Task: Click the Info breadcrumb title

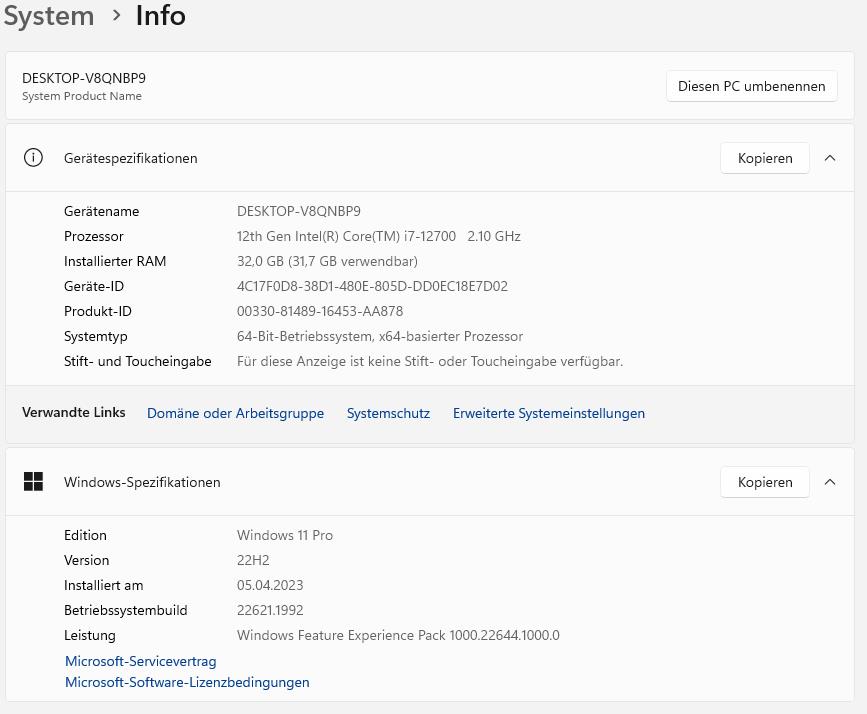Action: [160, 15]
